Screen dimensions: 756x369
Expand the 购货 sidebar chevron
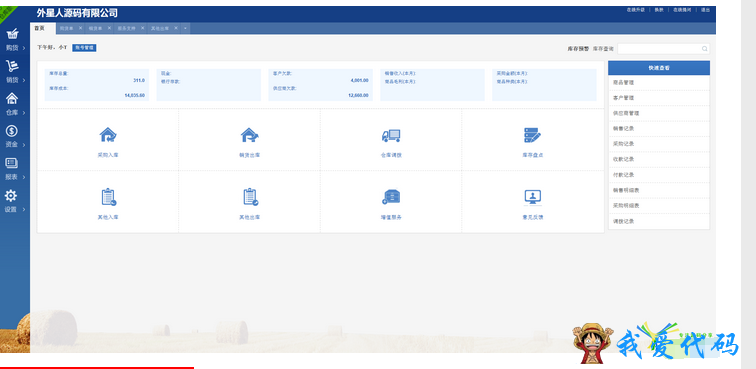pos(24,48)
